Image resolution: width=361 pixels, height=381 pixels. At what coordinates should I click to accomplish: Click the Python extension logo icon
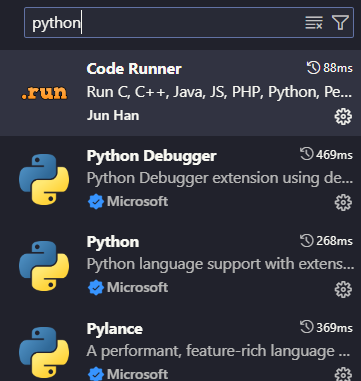44,266
